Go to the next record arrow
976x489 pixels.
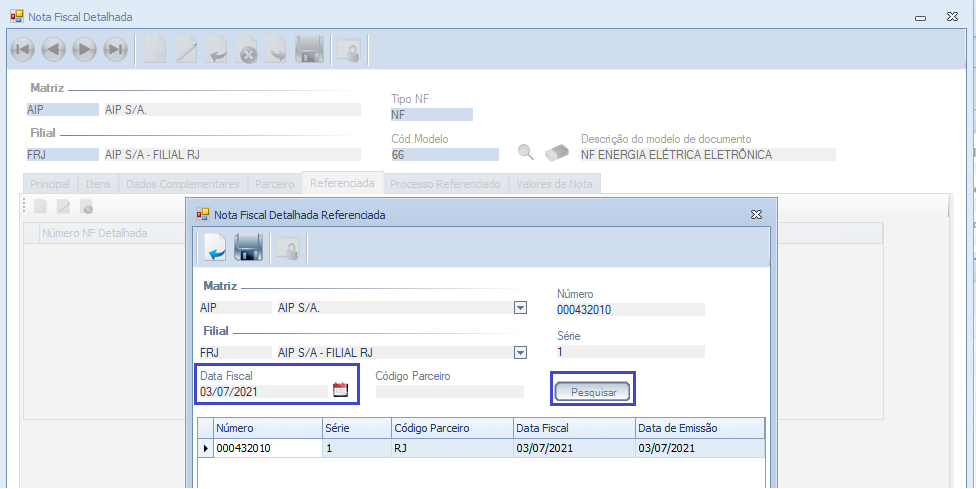coord(84,49)
